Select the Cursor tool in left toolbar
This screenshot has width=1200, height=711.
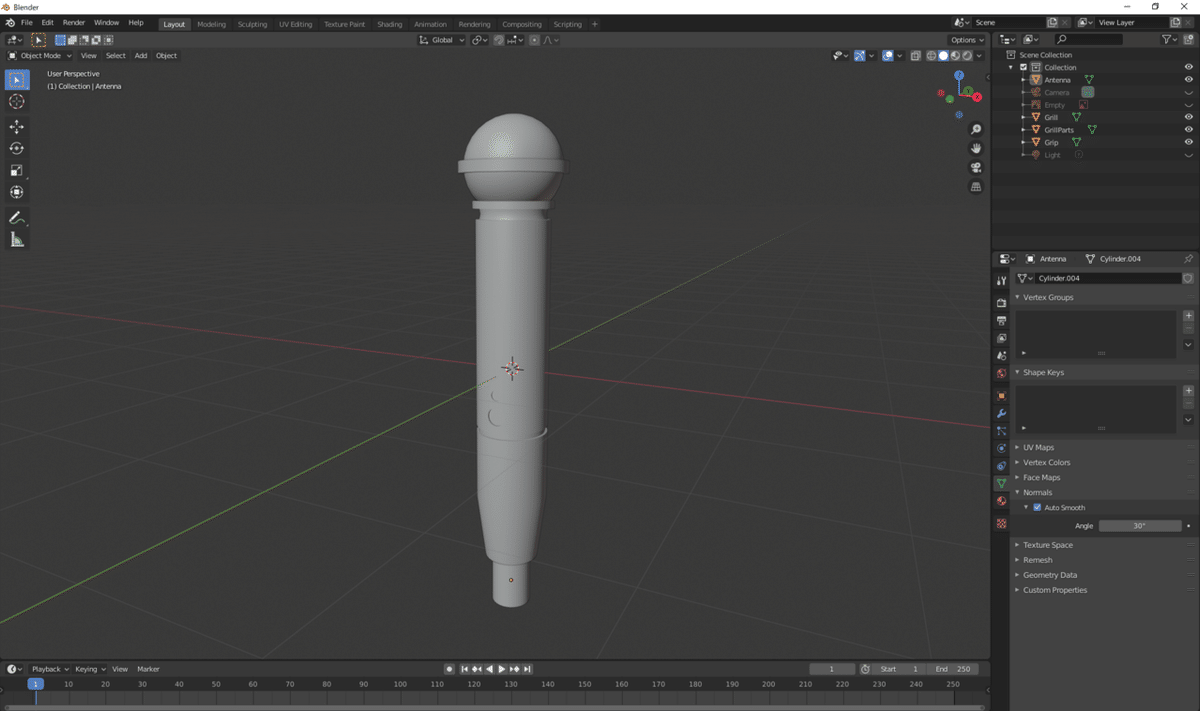(17, 102)
